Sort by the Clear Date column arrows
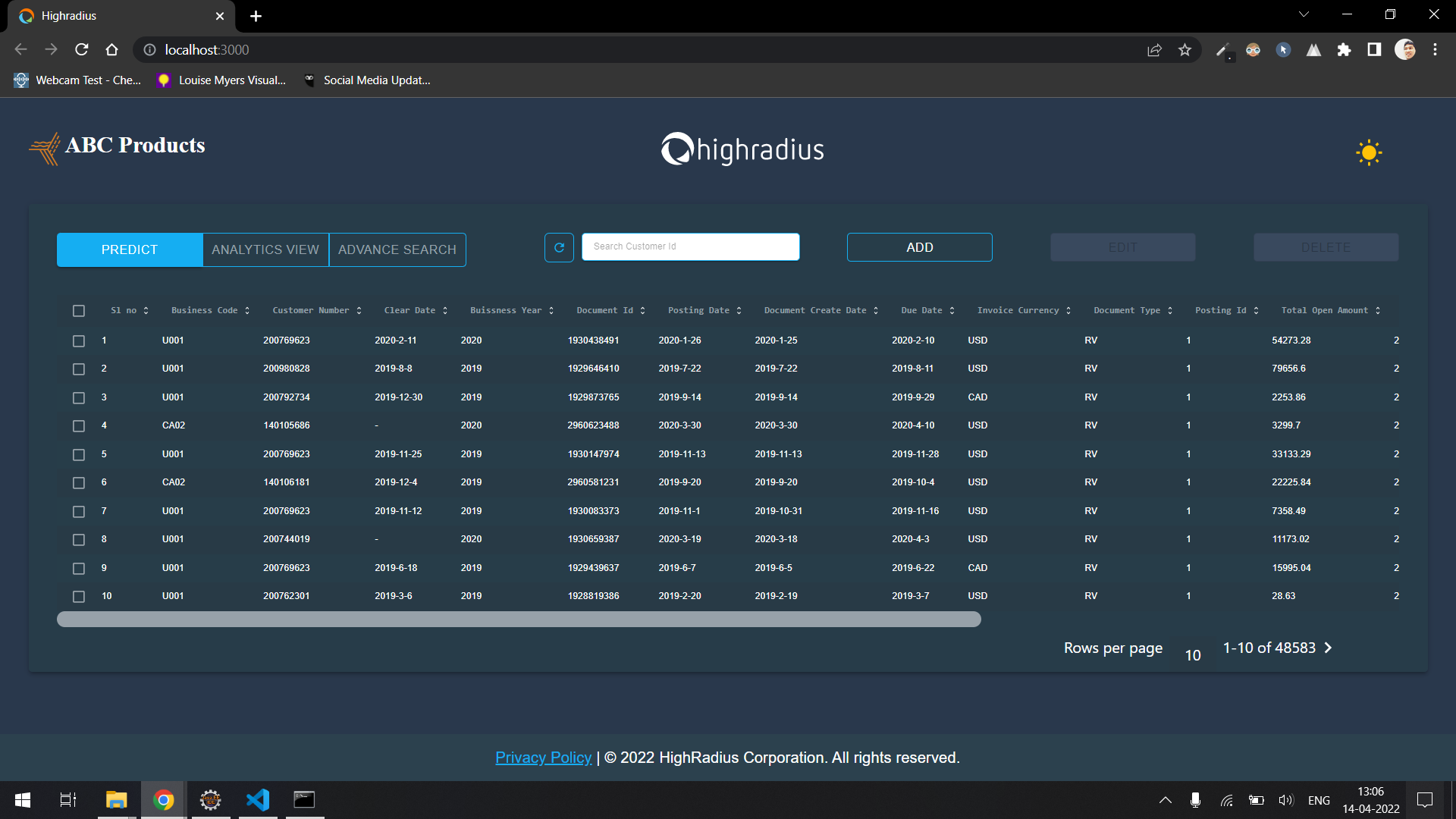Viewport: 1456px width, 819px height. [x=446, y=310]
